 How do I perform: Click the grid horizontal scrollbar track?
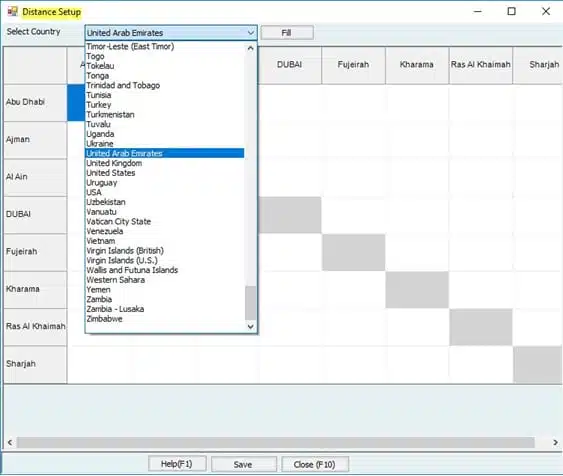click(276, 442)
